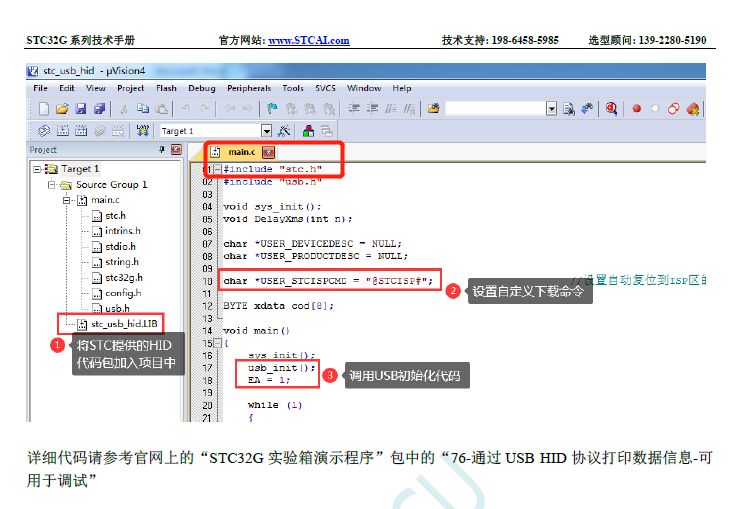Viewport: 752px width, 509px height.
Task: Open the www.STCAI.com link
Action: [309, 40]
